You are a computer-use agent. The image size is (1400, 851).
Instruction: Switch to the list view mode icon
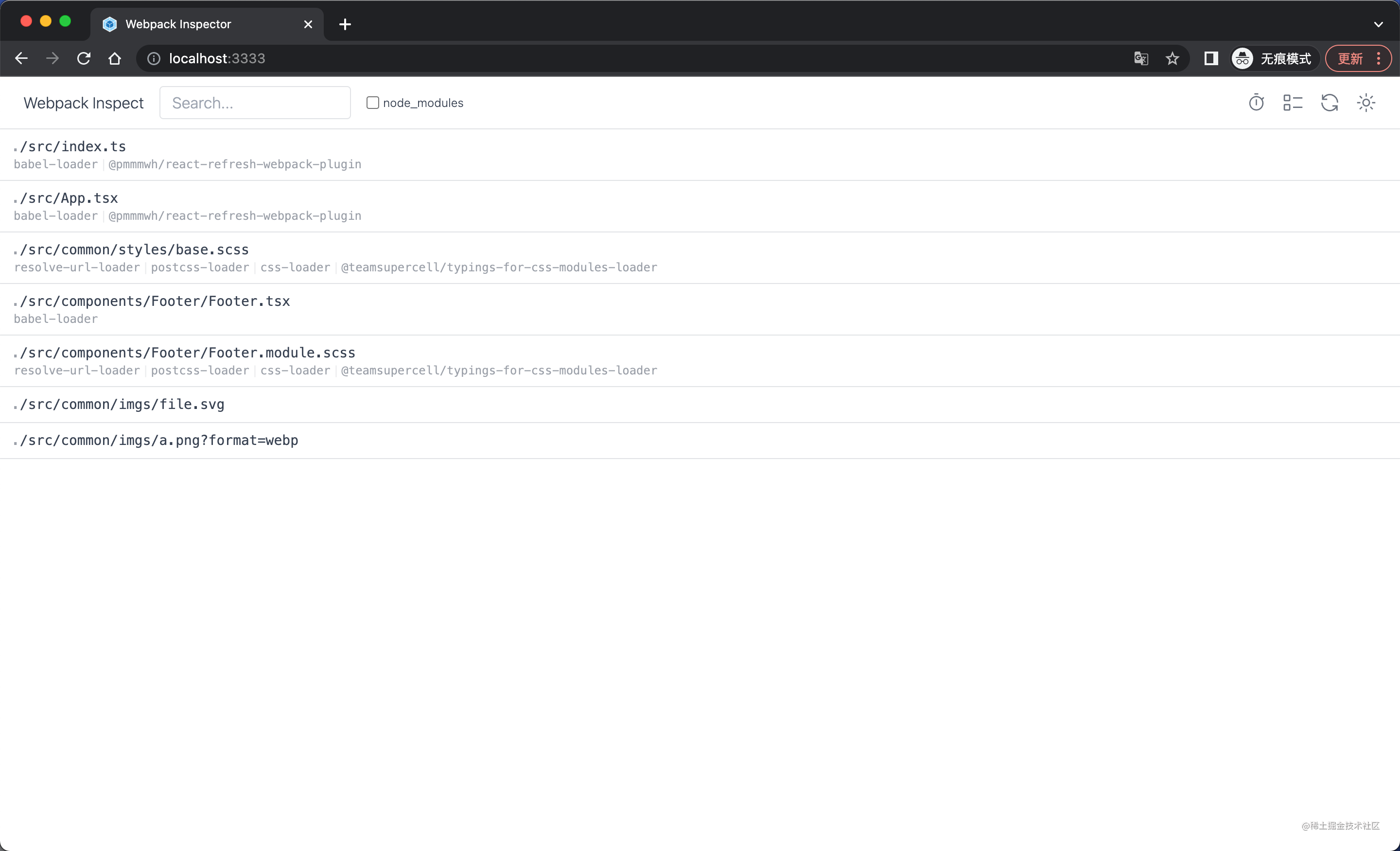coord(1293,103)
